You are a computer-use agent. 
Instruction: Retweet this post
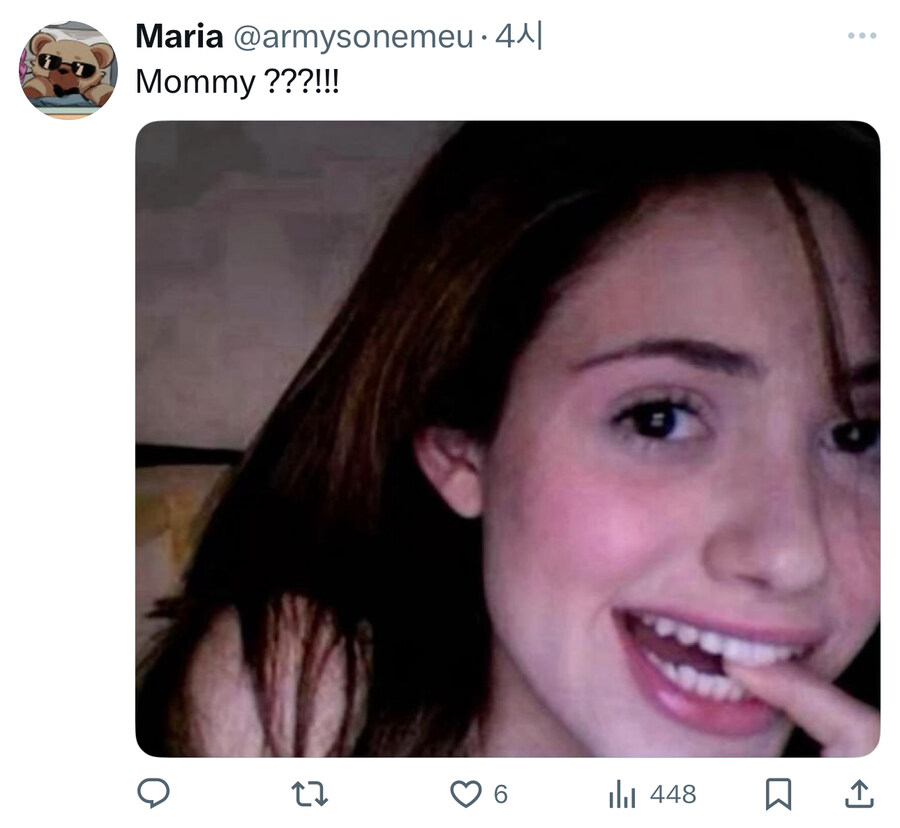click(x=309, y=794)
